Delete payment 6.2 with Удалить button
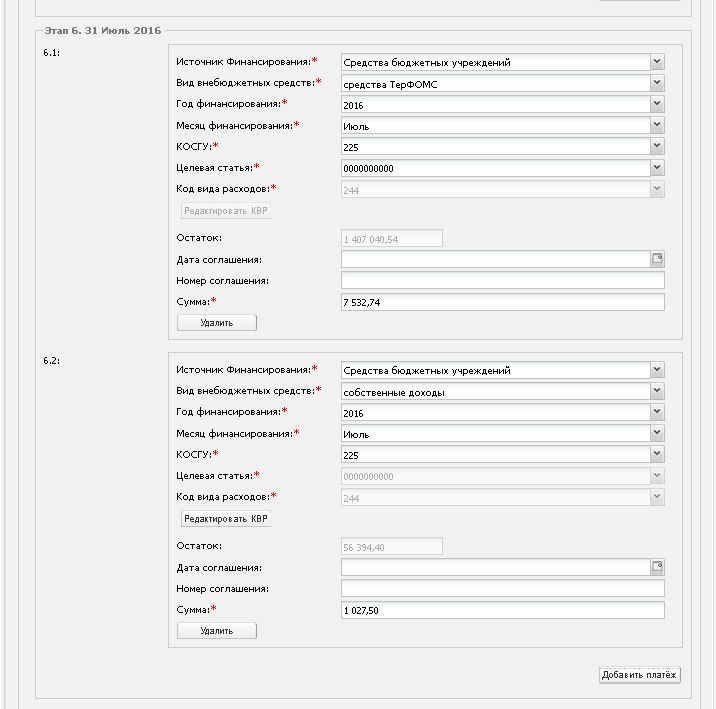This screenshot has height=709, width=716. coord(217,631)
